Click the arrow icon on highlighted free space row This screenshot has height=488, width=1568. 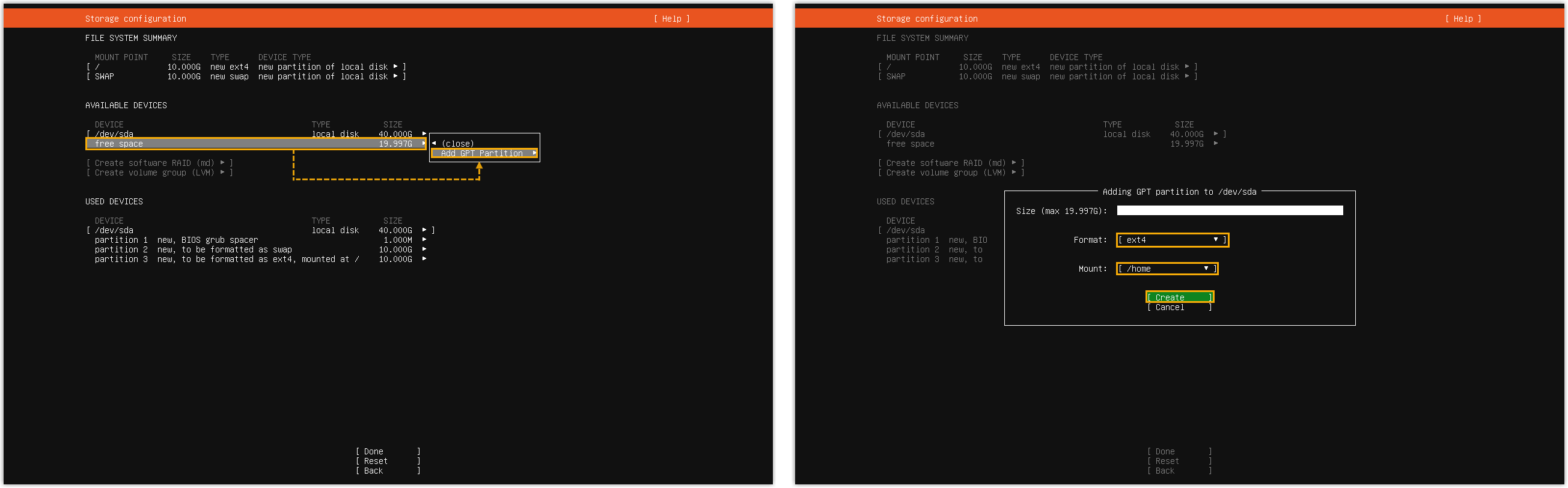pyautogui.click(x=424, y=144)
